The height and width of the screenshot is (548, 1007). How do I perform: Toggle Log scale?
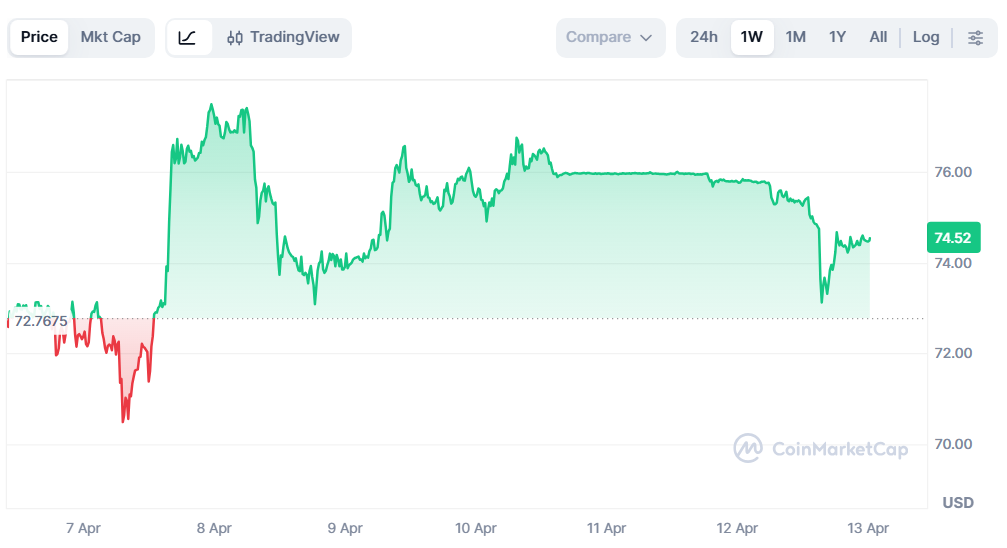(x=926, y=37)
